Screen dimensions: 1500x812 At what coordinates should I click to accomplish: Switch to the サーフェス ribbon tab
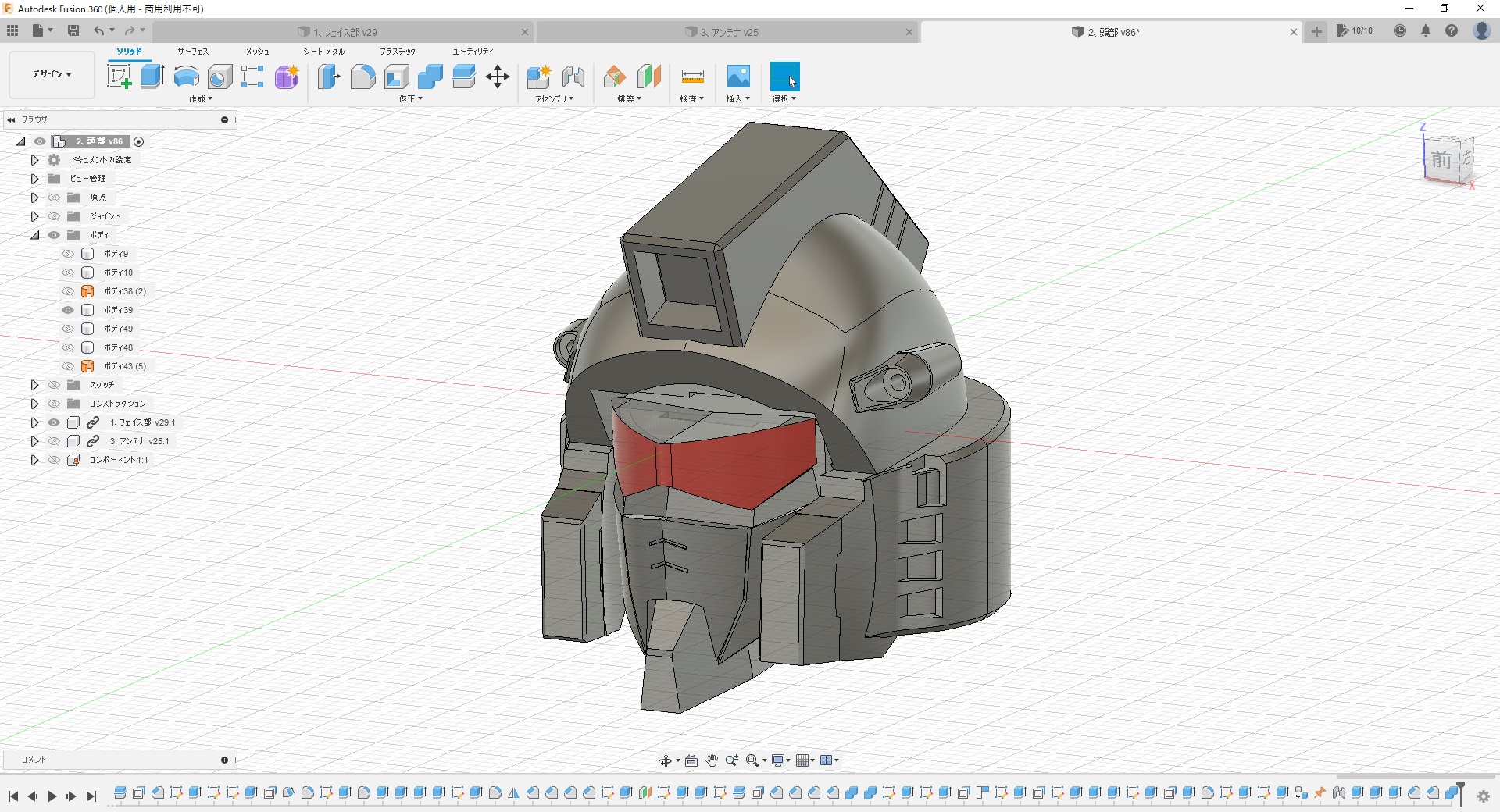[192, 52]
